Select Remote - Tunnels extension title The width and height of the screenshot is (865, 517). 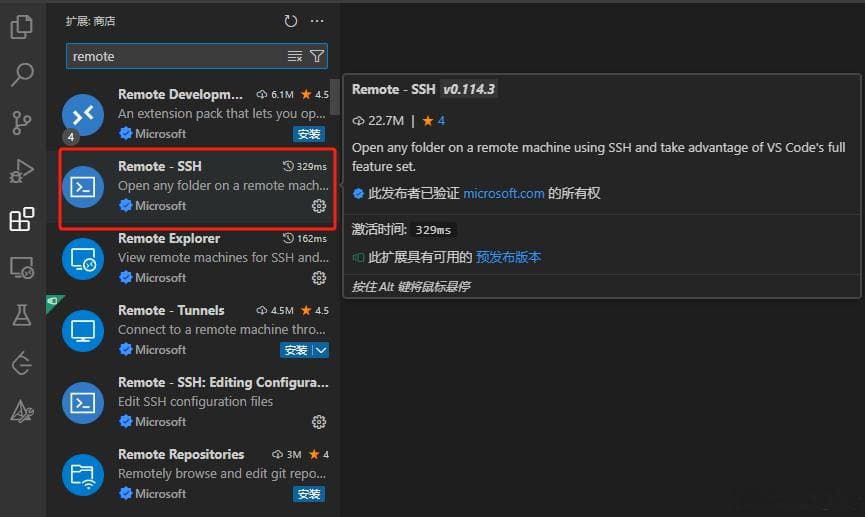(x=171, y=311)
